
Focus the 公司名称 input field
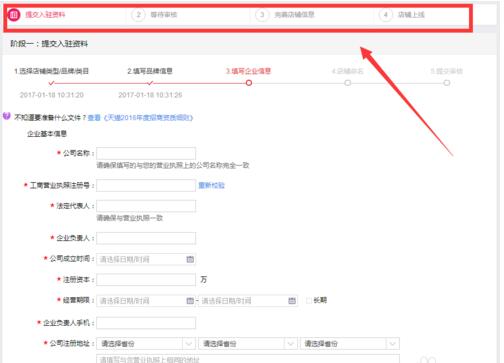point(146,153)
